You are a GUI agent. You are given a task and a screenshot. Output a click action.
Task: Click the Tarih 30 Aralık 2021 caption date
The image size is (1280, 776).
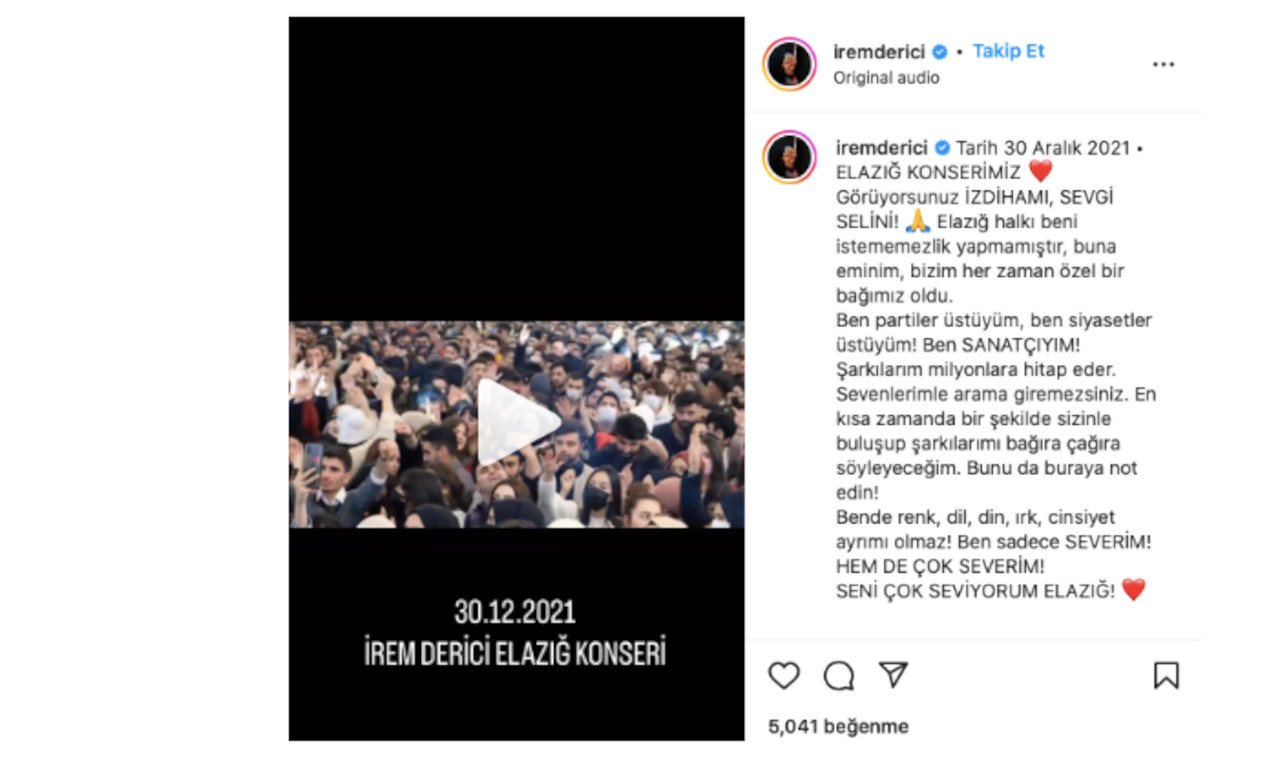click(1042, 148)
